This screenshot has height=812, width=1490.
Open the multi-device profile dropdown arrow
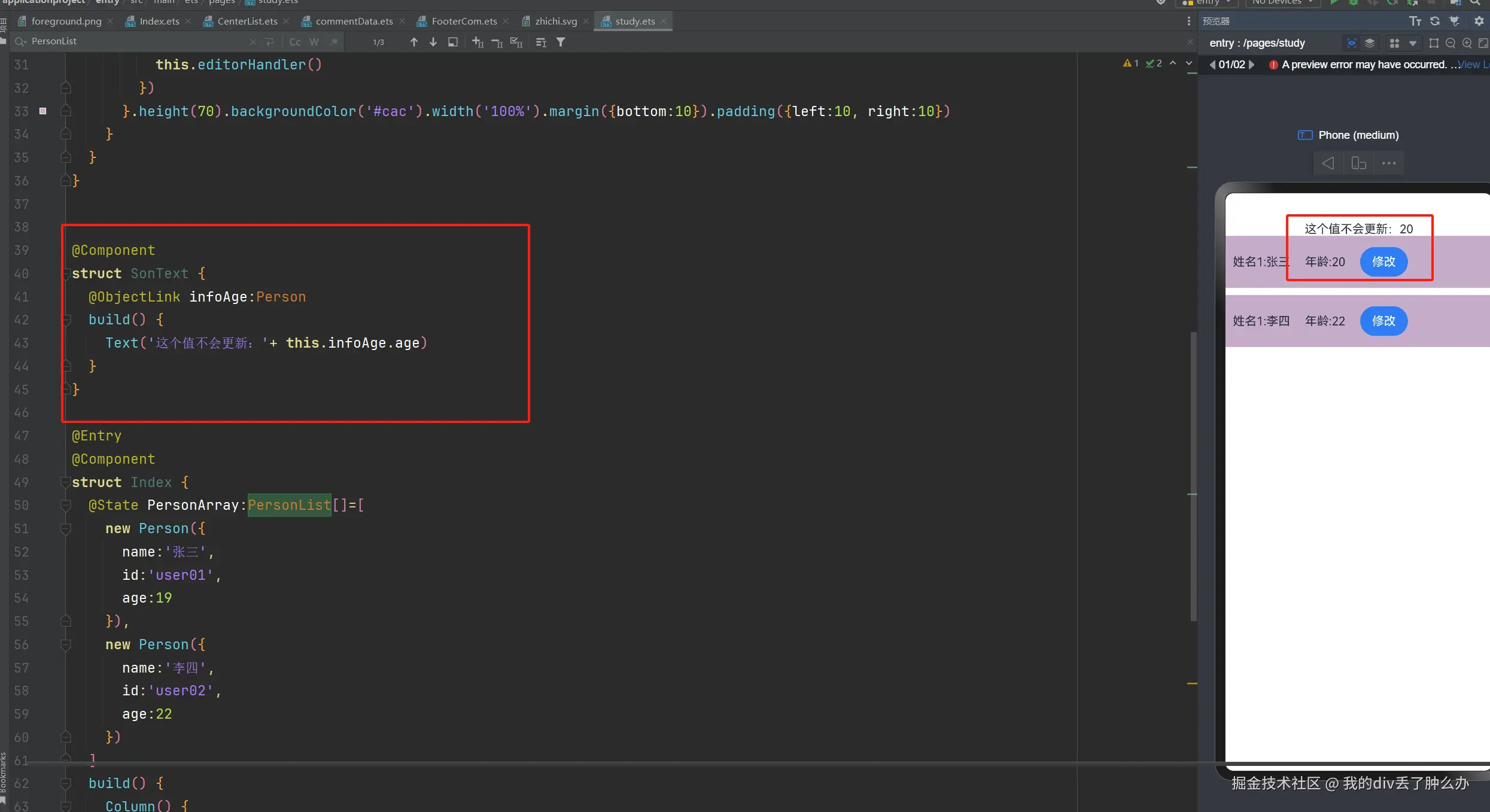(x=1412, y=43)
